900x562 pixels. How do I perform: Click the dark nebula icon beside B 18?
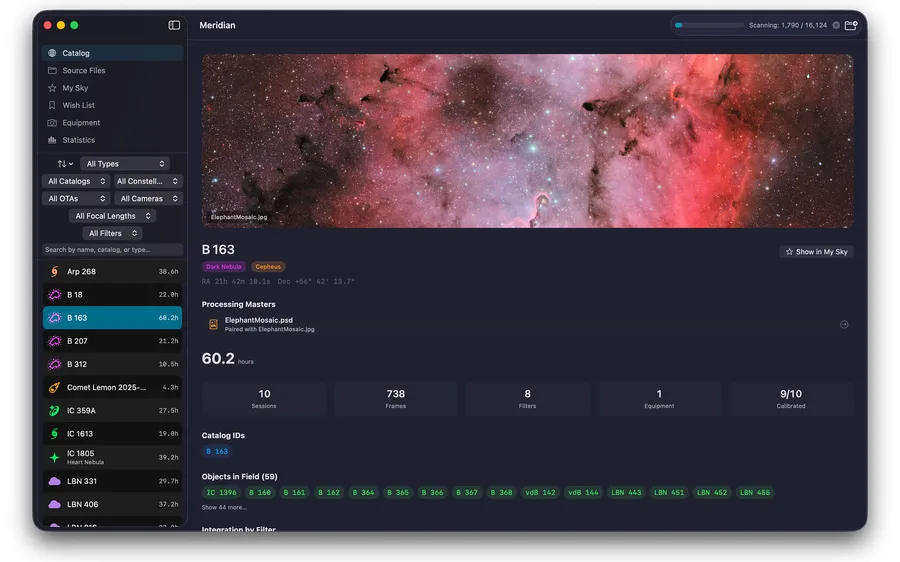click(x=55, y=294)
